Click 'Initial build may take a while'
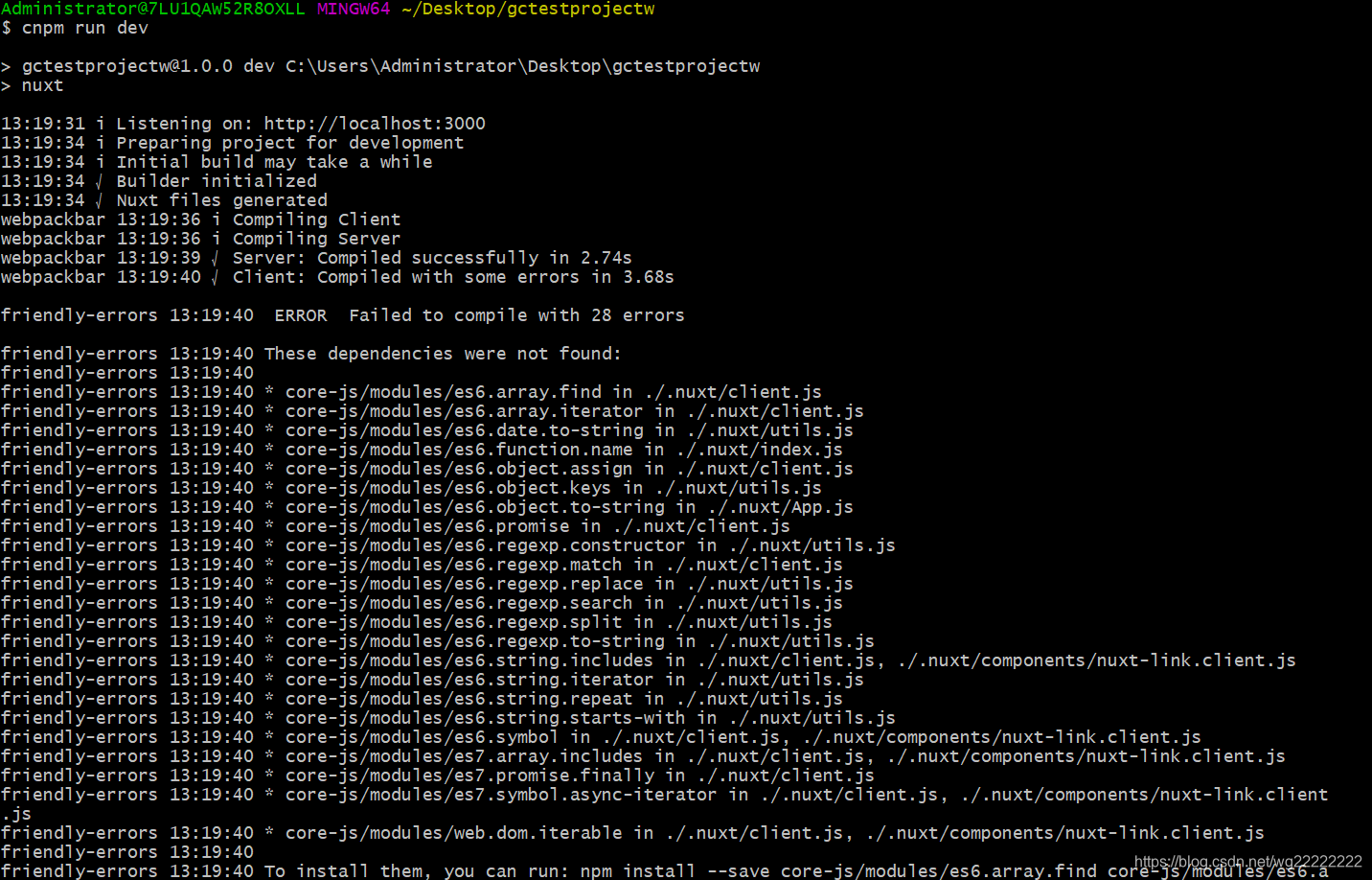Image resolution: width=1372 pixels, height=880 pixels. coord(217,162)
